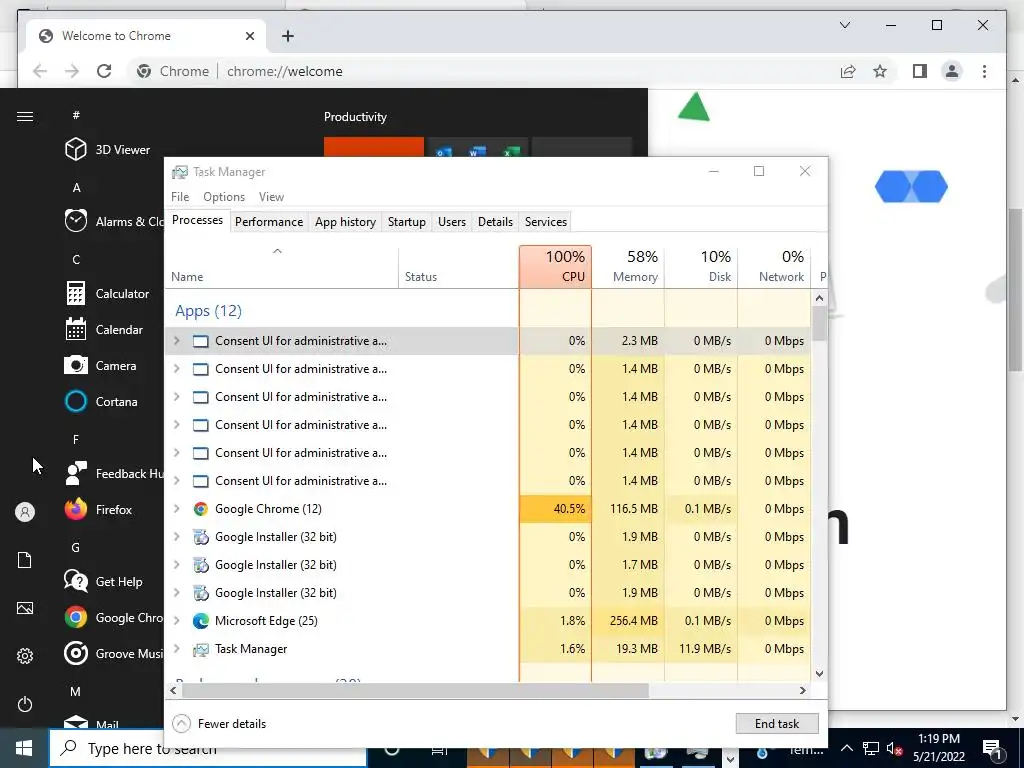The height and width of the screenshot is (768, 1024).
Task: Click the End task button
Action: click(776, 724)
